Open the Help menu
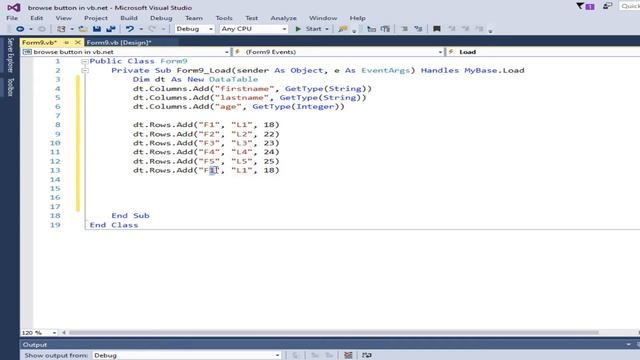 coord(358,18)
